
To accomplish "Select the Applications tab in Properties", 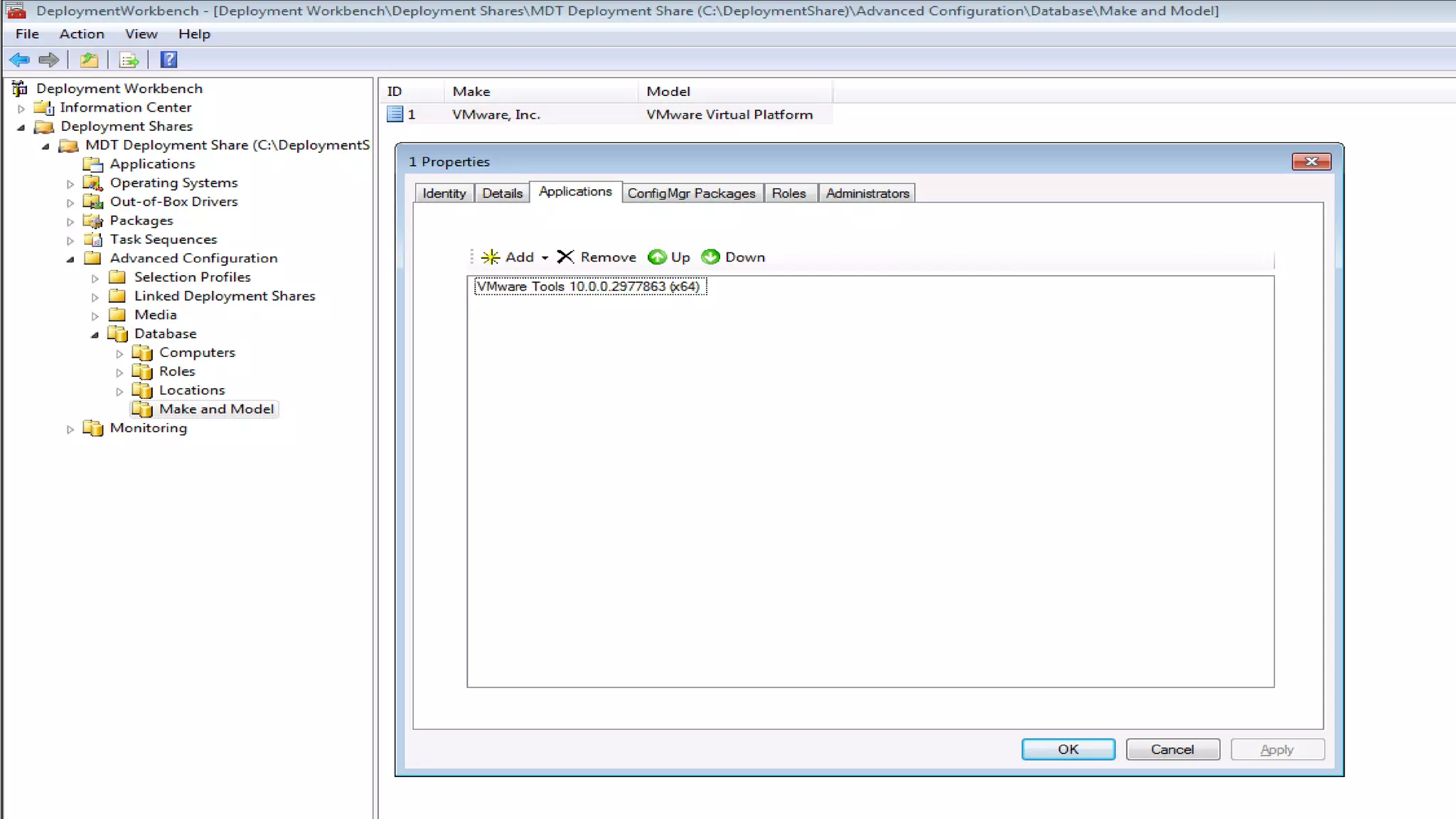I will 575,191.
